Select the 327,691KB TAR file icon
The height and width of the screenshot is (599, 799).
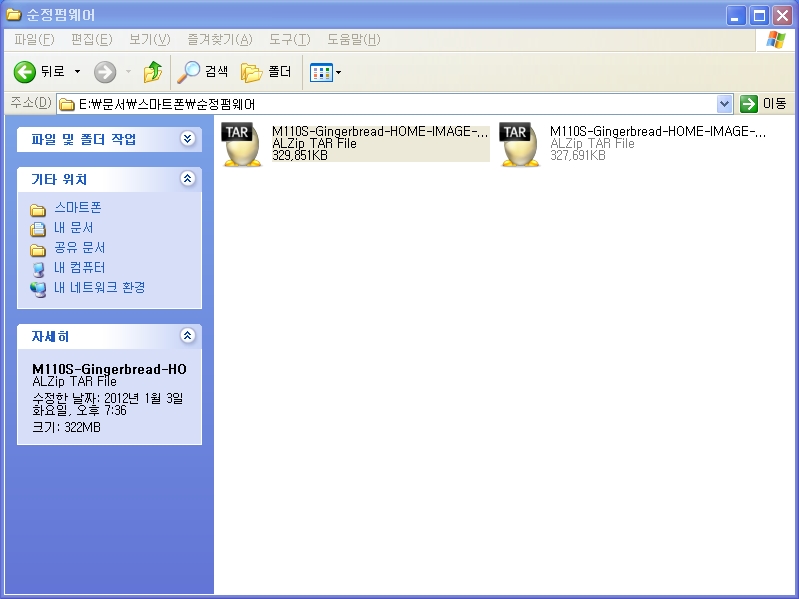520,144
